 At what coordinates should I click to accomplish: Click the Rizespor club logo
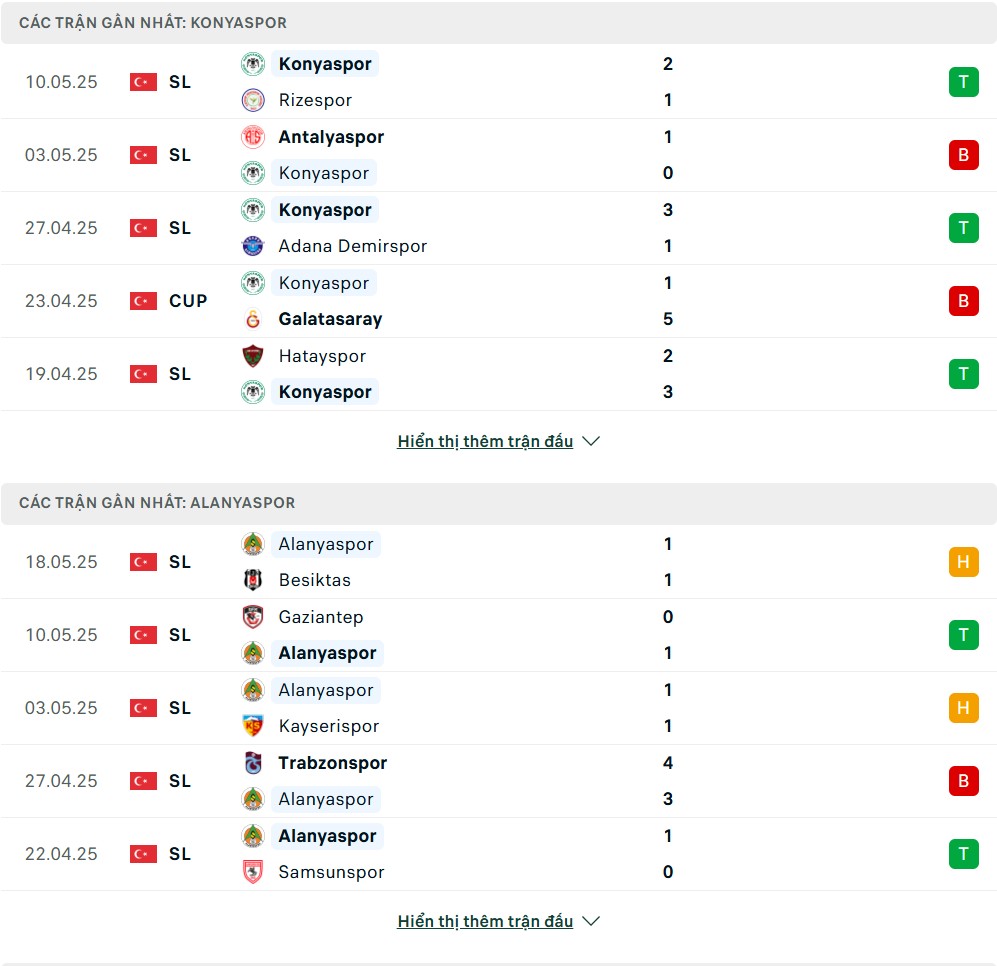click(253, 100)
